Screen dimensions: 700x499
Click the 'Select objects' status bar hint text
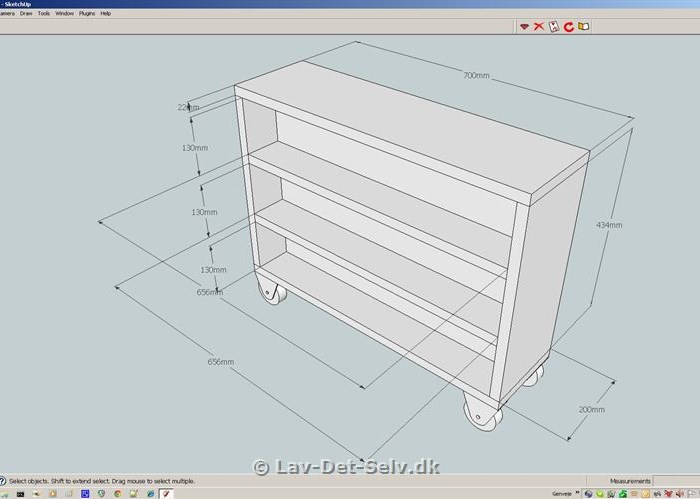[102, 481]
